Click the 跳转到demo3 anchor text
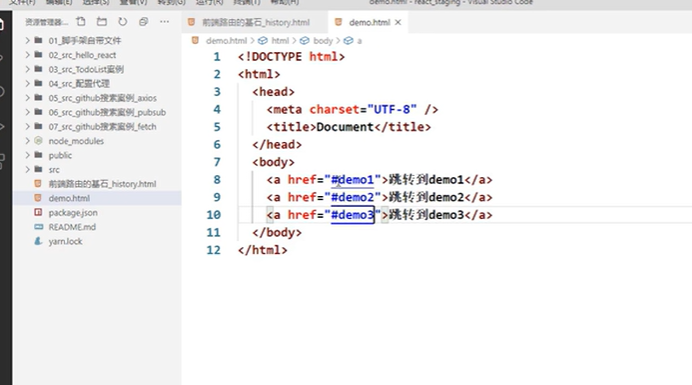The width and height of the screenshot is (692, 385). 426,215
